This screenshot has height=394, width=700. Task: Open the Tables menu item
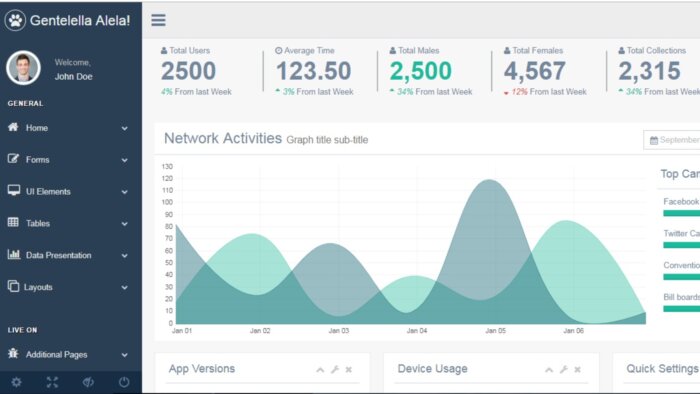(x=71, y=224)
